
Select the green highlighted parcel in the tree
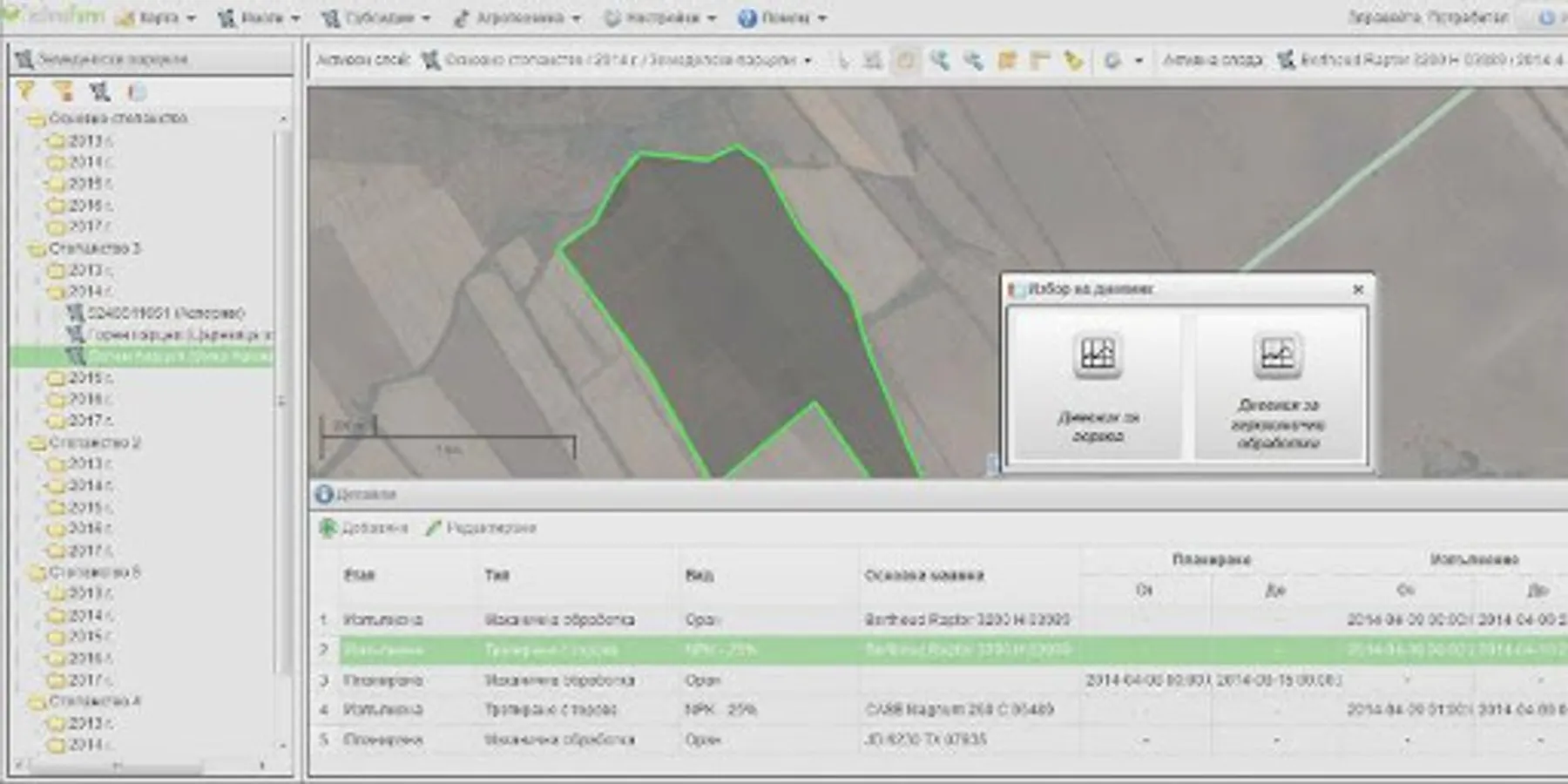142,356
